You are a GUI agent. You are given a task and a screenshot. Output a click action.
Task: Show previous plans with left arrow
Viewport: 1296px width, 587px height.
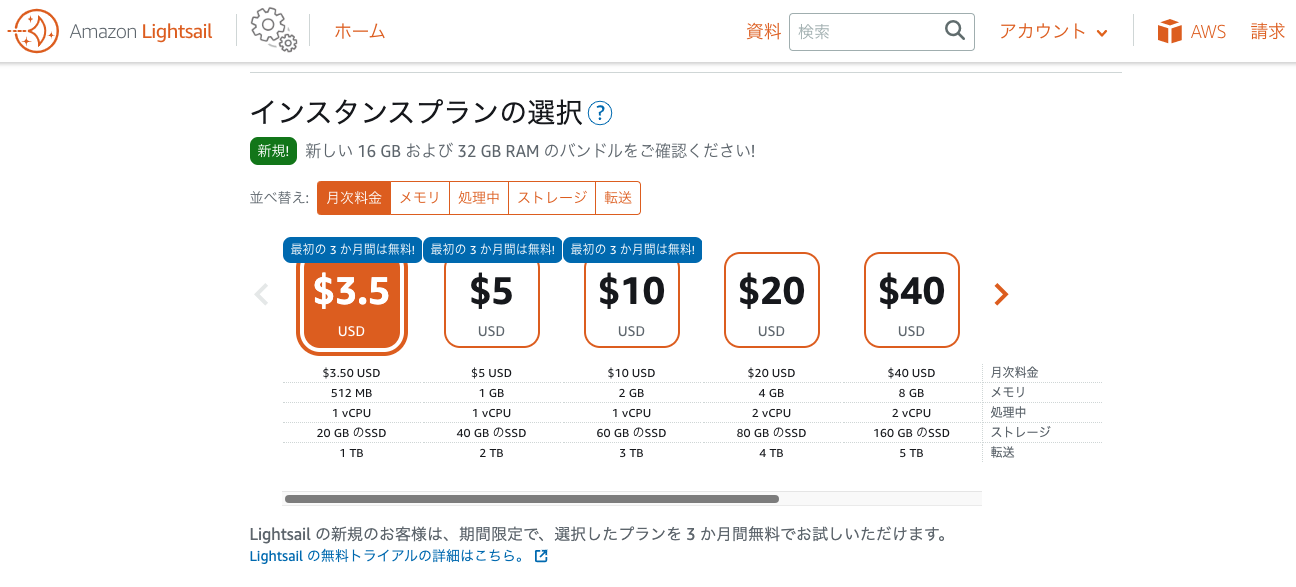262,294
